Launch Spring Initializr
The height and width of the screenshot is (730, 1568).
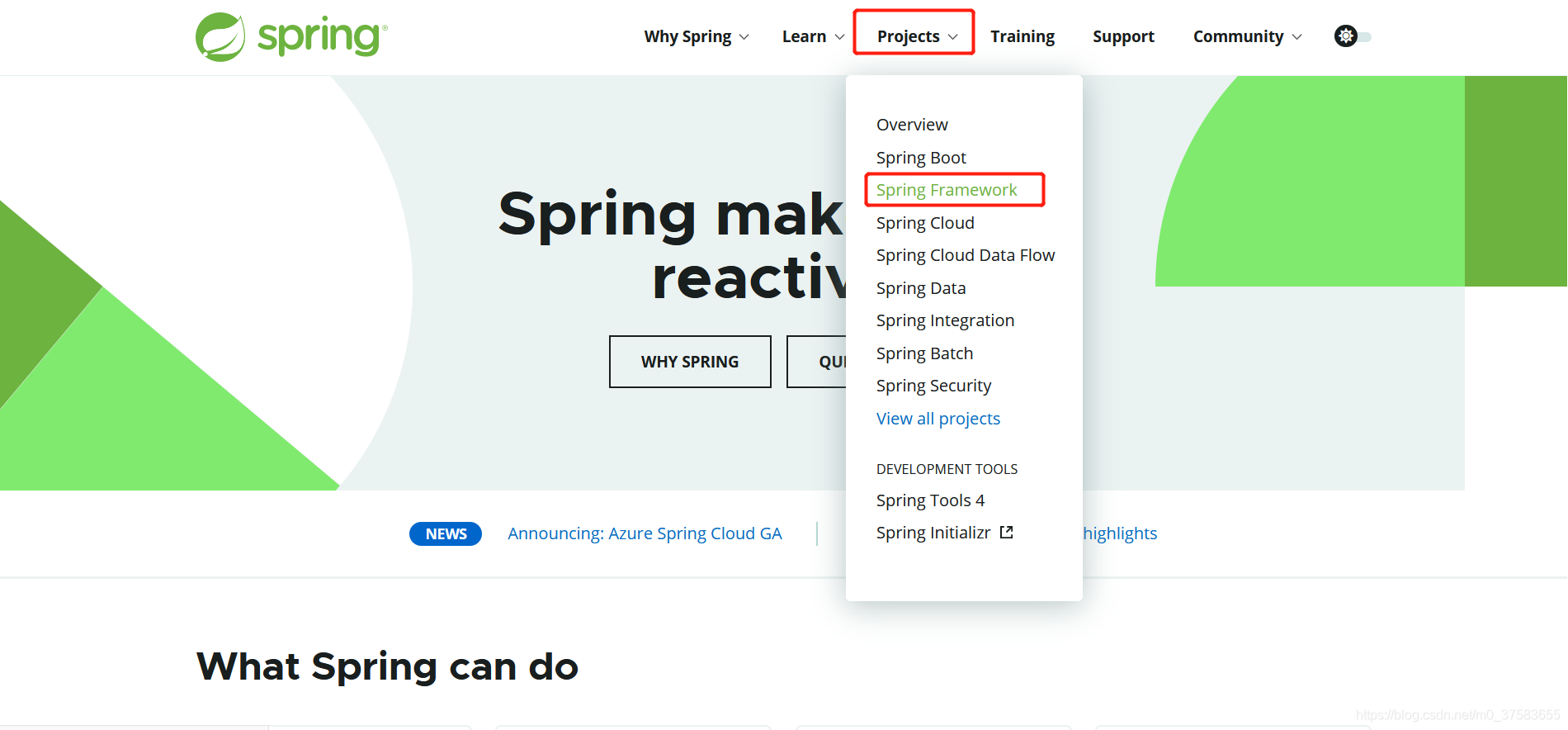click(x=933, y=533)
